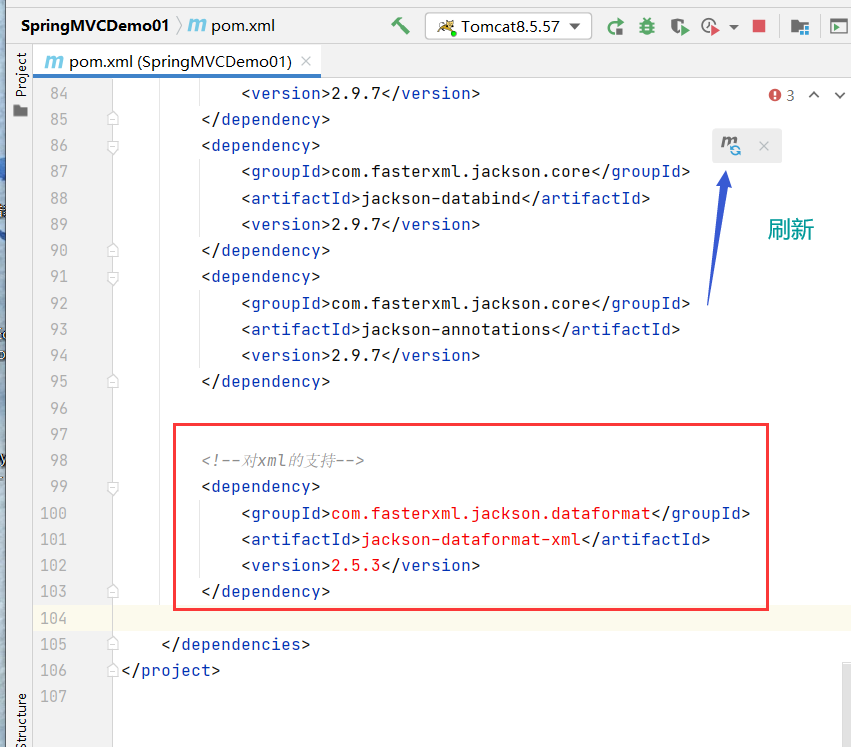Click com.fasterxml.jackson.dataformat groupId text
Viewport: 851px width, 747px height.
pos(491,513)
